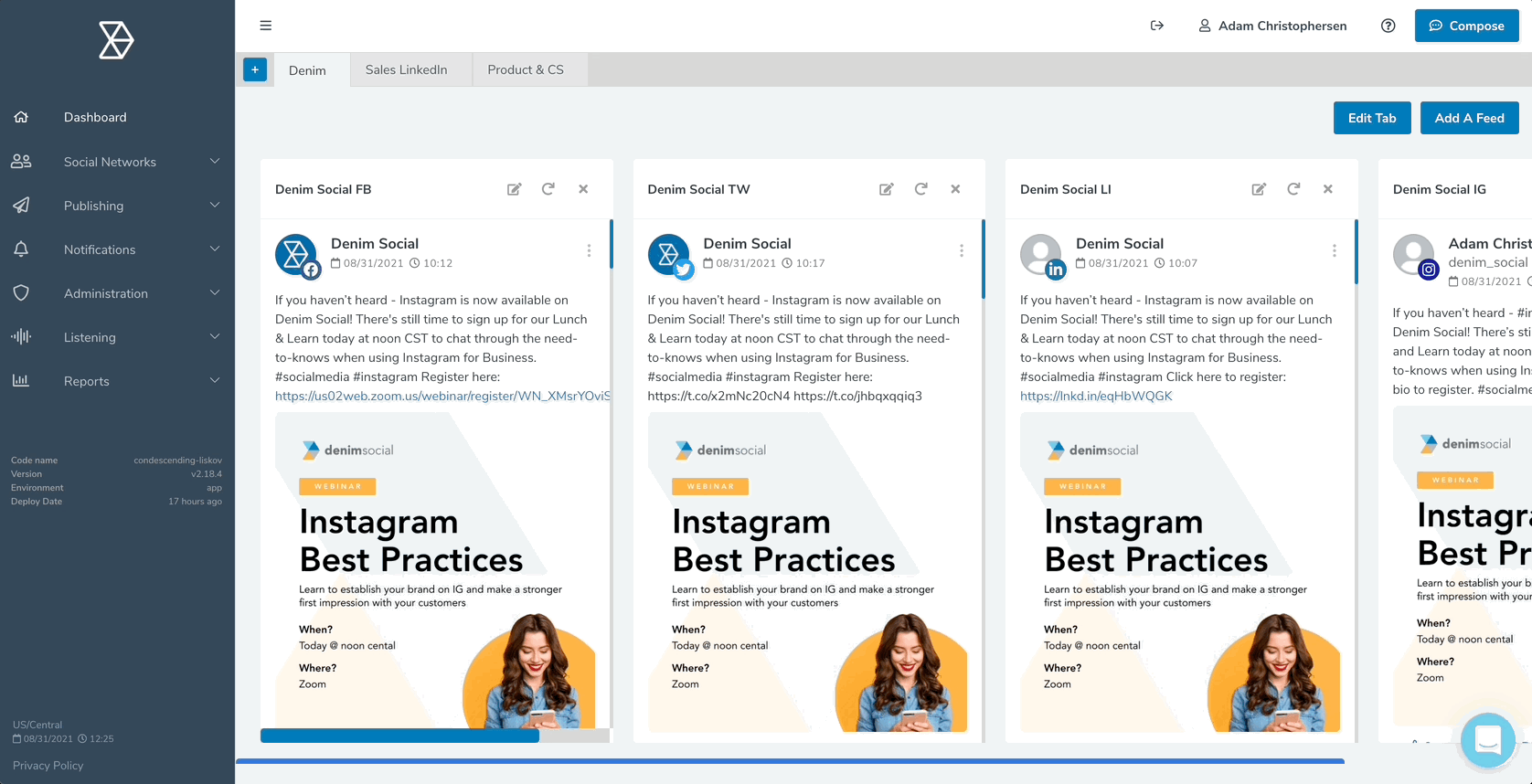Remove the Denim Social LI feed
The image size is (1532, 784).
tap(1328, 189)
